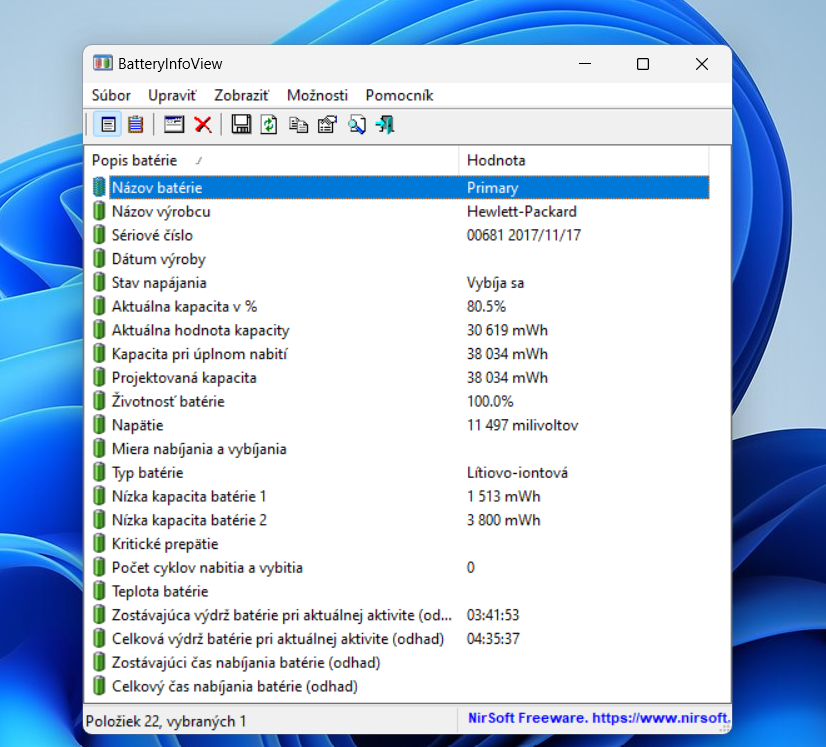Viewport: 826px width, 747px height.
Task: Exit the app via the door icon
Action: click(385, 124)
